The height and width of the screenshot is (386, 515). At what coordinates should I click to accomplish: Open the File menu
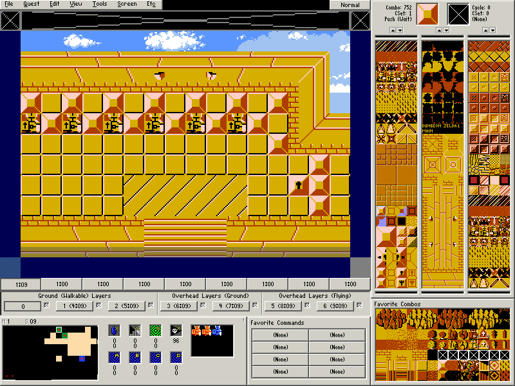(x=9, y=4)
